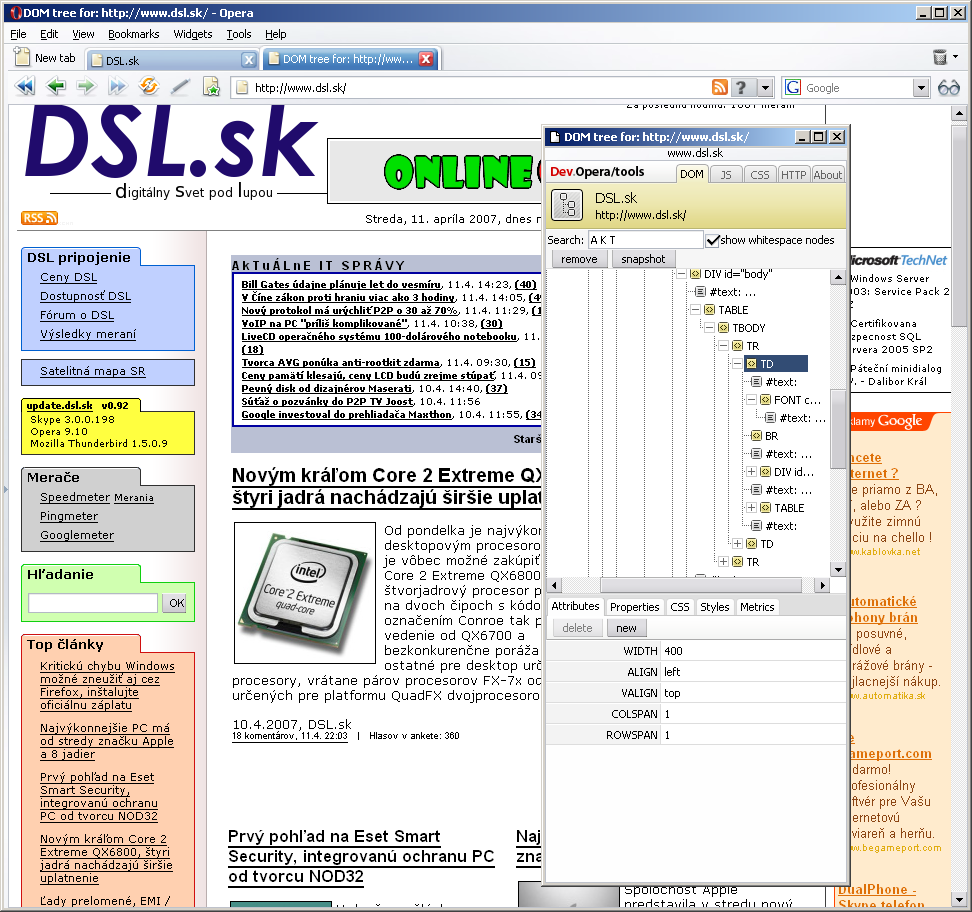Collapse the DIV id="body" node
Viewport: 972px width, 912px height.
681,273
